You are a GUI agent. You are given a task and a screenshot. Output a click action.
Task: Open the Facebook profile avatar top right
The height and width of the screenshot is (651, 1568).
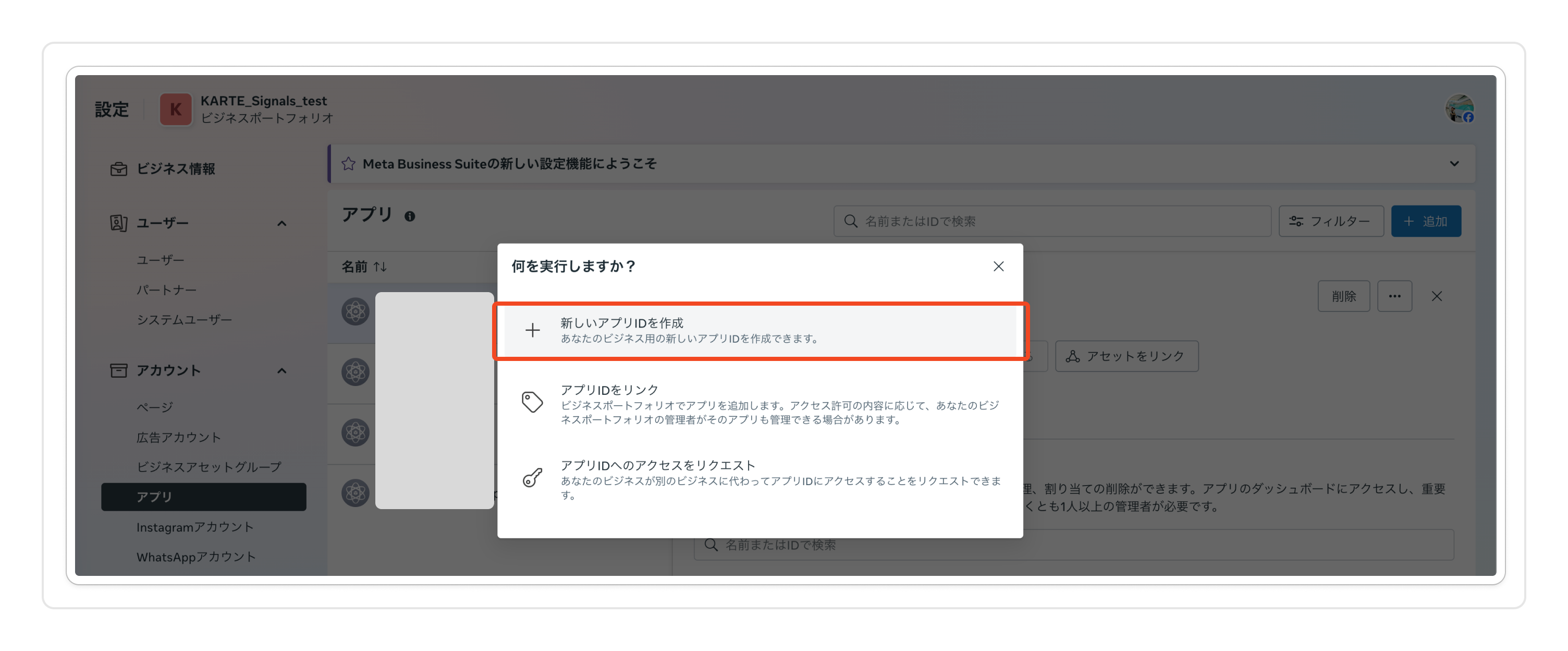point(1460,110)
